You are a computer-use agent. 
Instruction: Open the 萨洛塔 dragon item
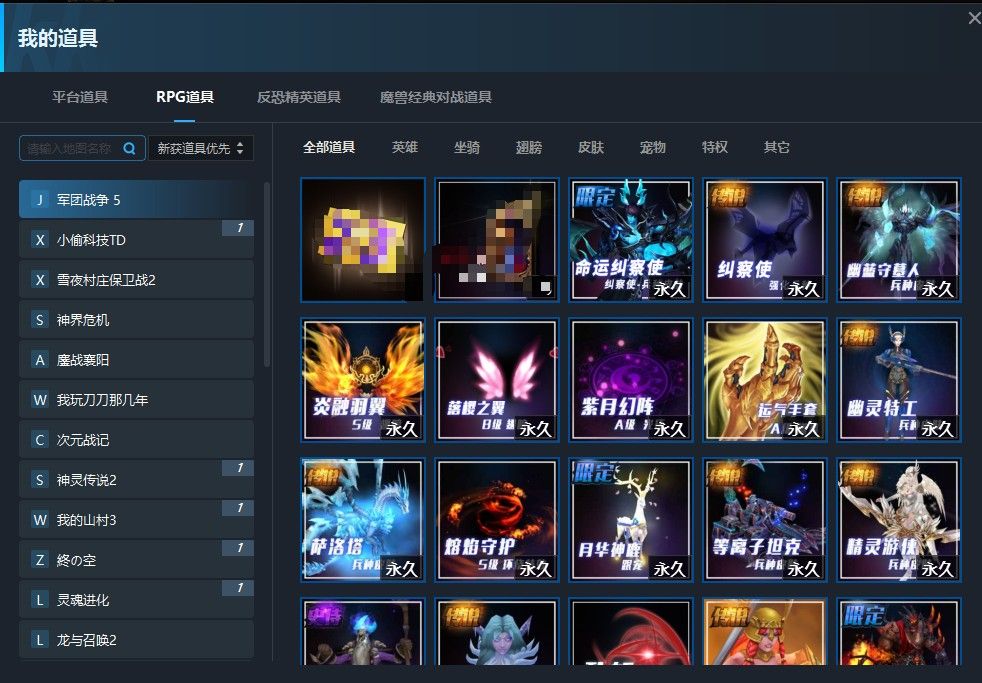(x=363, y=520)
